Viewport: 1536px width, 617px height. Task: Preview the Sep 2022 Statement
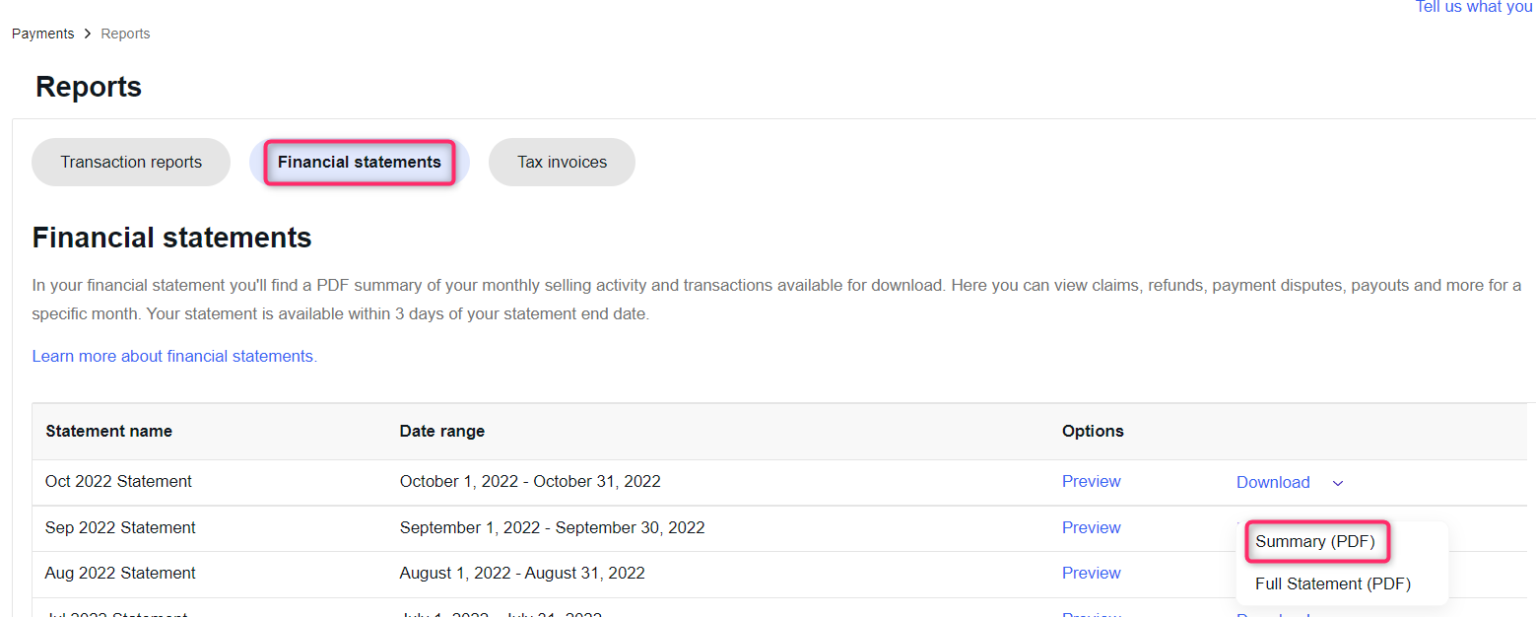tap(1091, 527)
